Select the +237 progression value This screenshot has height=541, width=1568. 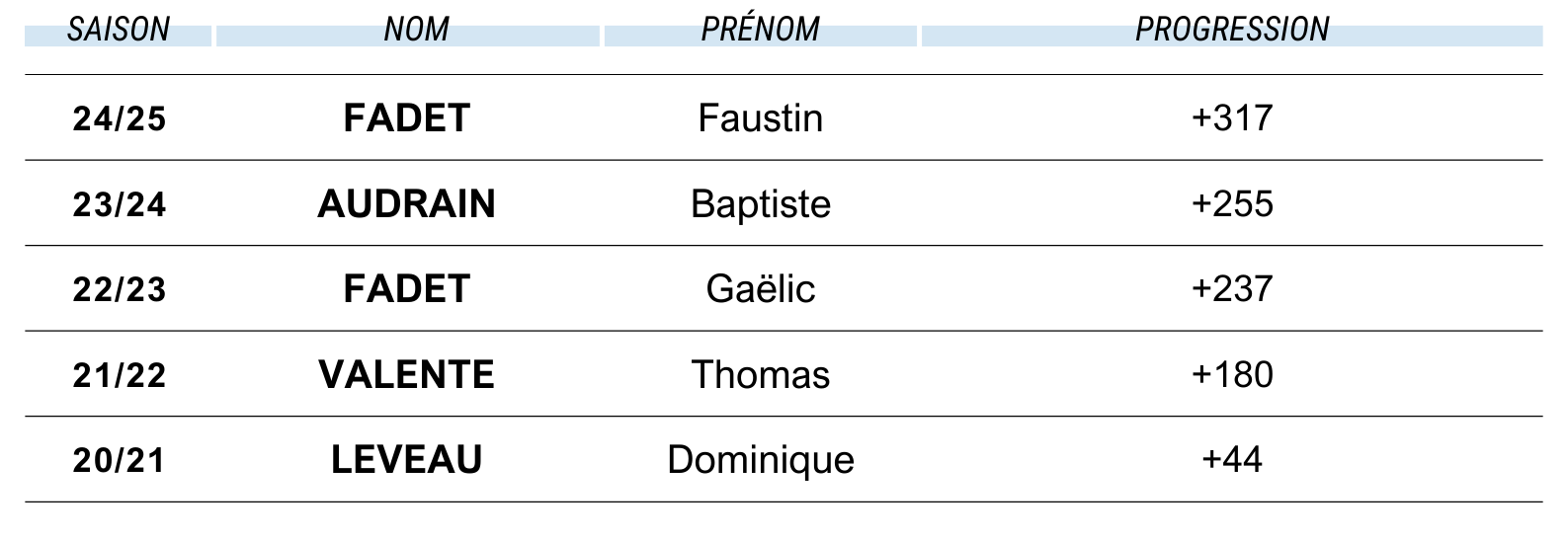pyautogui.click(x=1232, y=288)
